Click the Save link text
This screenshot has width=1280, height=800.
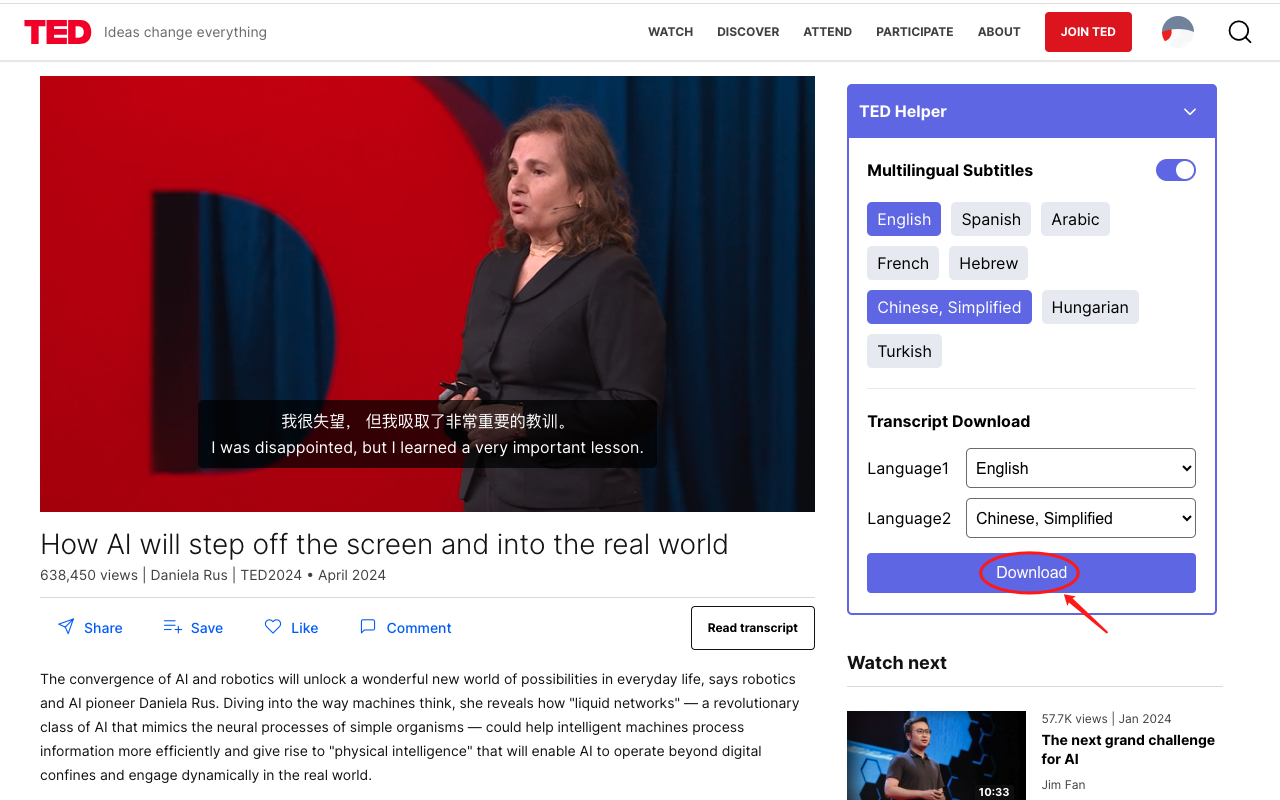(207, 628)
